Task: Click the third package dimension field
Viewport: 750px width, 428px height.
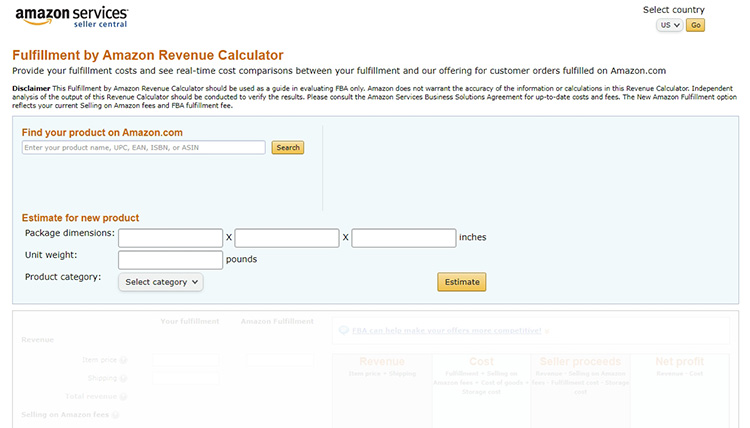Action: tap(404, 238)
